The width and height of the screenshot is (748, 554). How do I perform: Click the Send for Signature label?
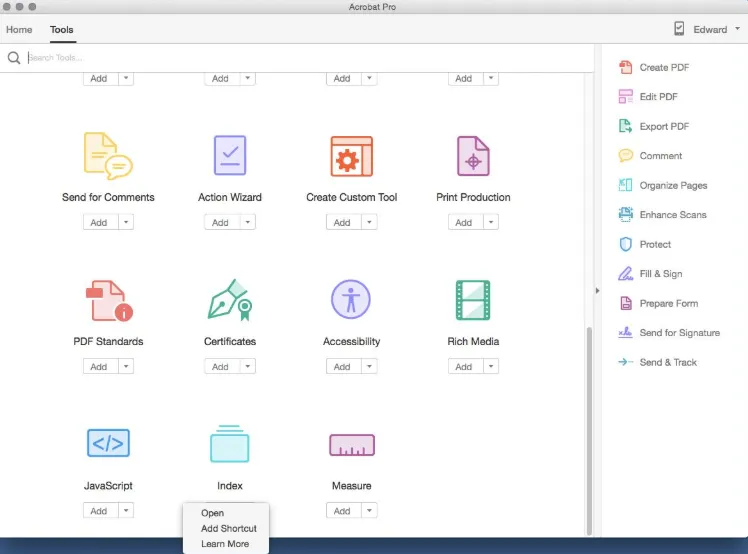coord(679,333)
